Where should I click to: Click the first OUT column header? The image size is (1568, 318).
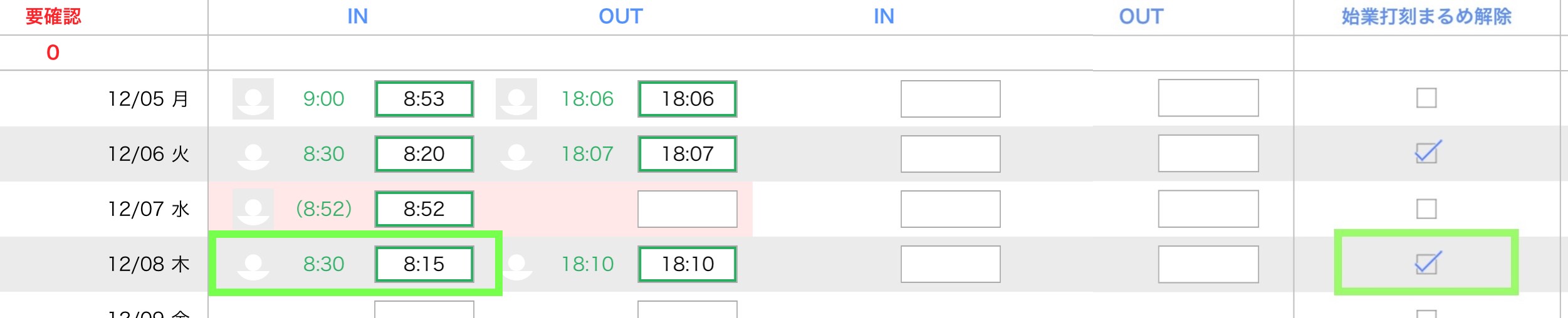pos(620,16)
